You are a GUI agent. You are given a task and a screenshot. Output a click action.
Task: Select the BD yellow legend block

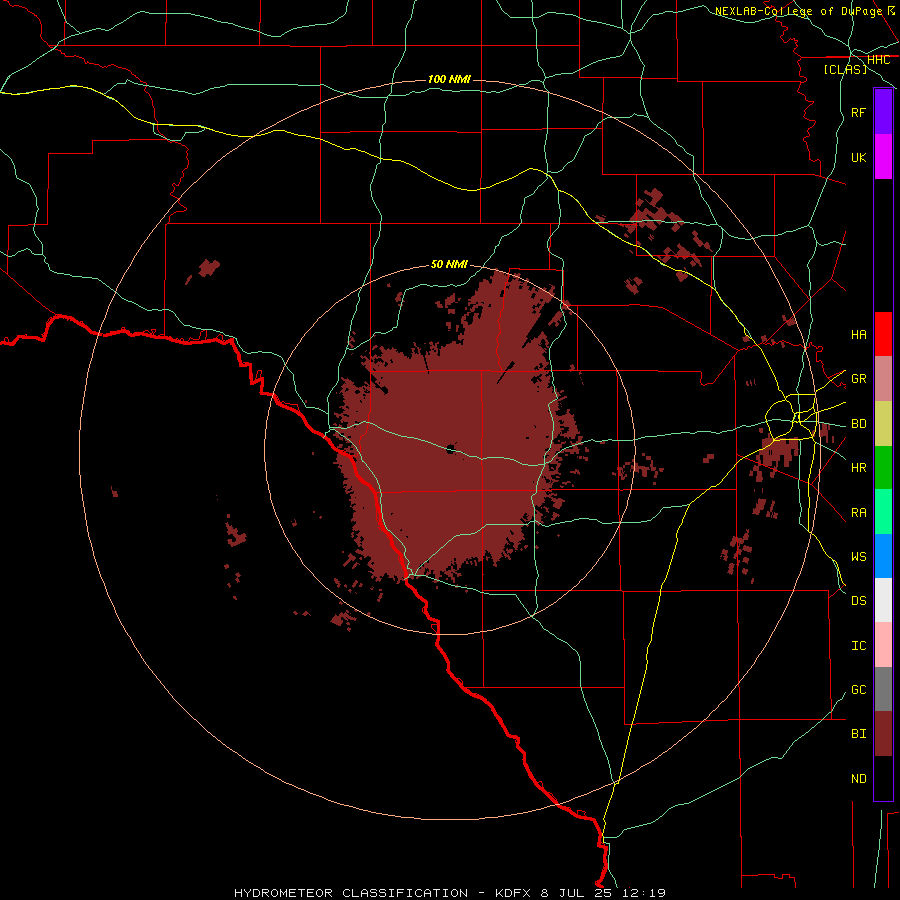(883, 424)
